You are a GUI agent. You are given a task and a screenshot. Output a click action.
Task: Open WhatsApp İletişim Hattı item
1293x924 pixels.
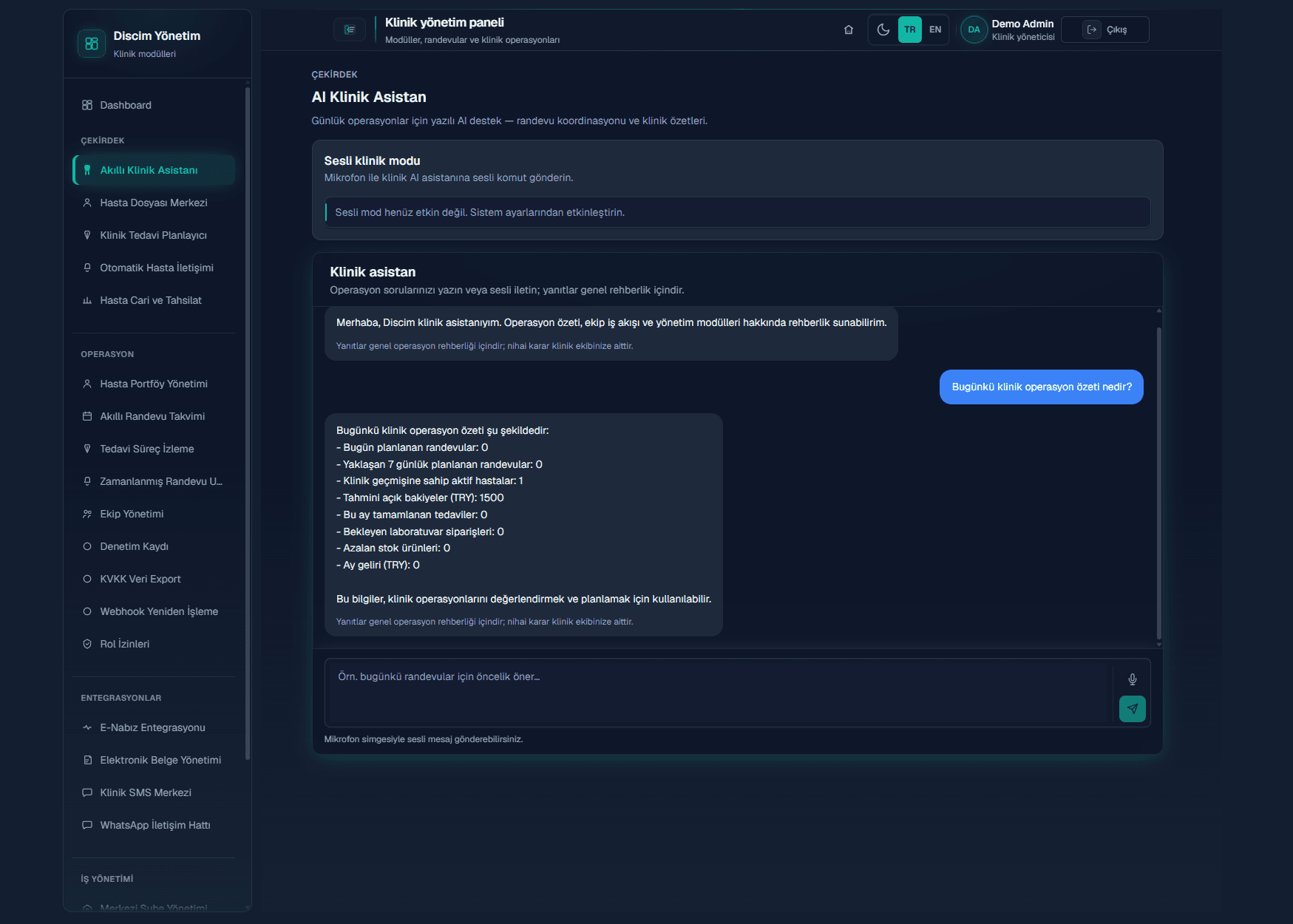click(154, 825)
